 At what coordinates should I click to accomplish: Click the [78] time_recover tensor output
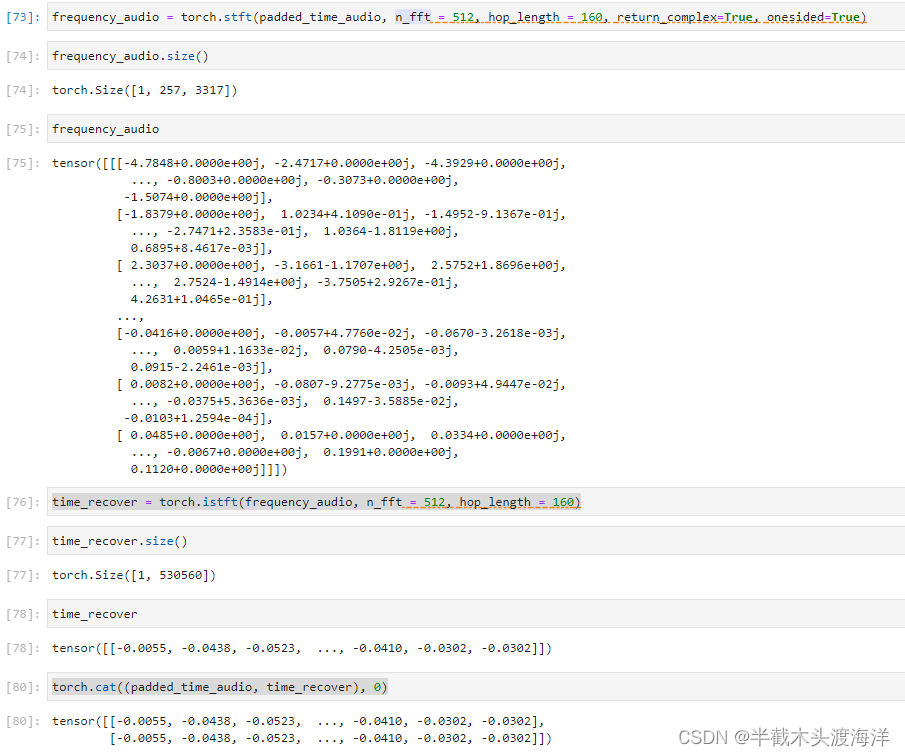coord(301,648)
